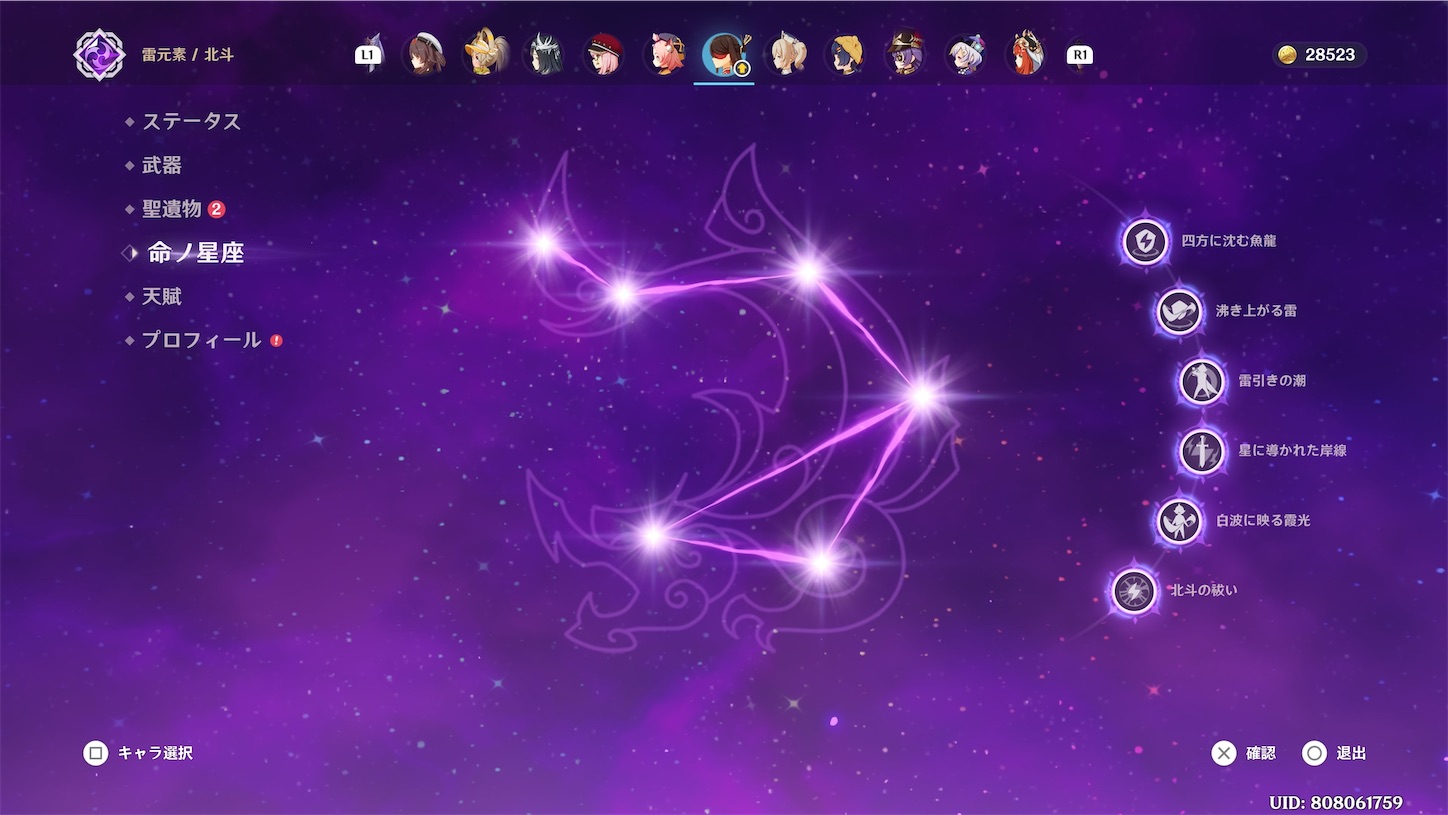The height and width of the screenshot is (815, 1448).
Task: Click the constellation star where three lines meet
Action: coord(921,396)
